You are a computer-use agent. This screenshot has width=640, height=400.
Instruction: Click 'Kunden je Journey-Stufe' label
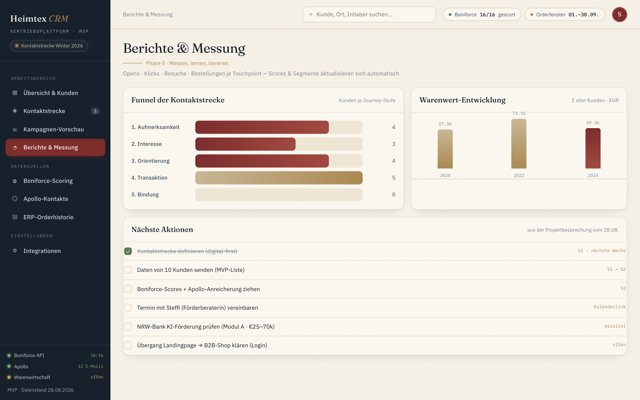pos(367,100)
